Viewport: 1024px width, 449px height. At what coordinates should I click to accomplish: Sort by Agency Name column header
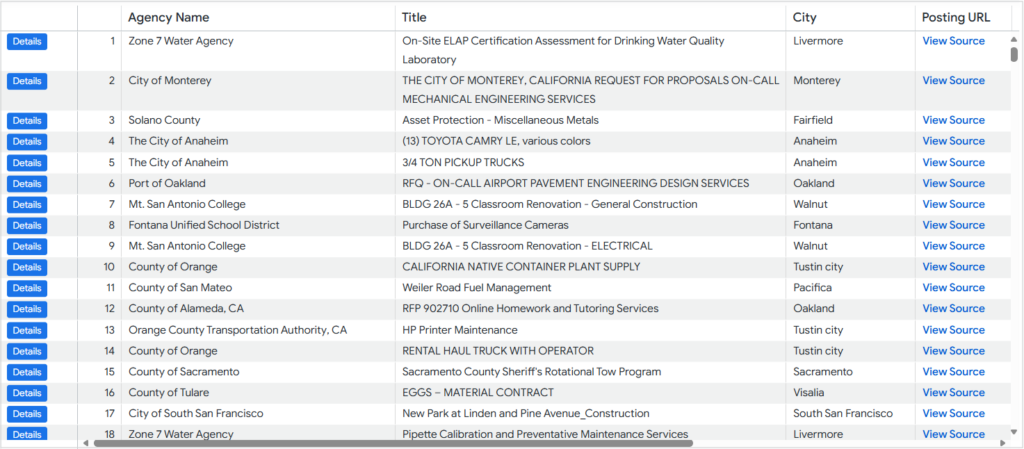[x=168, y=17]
